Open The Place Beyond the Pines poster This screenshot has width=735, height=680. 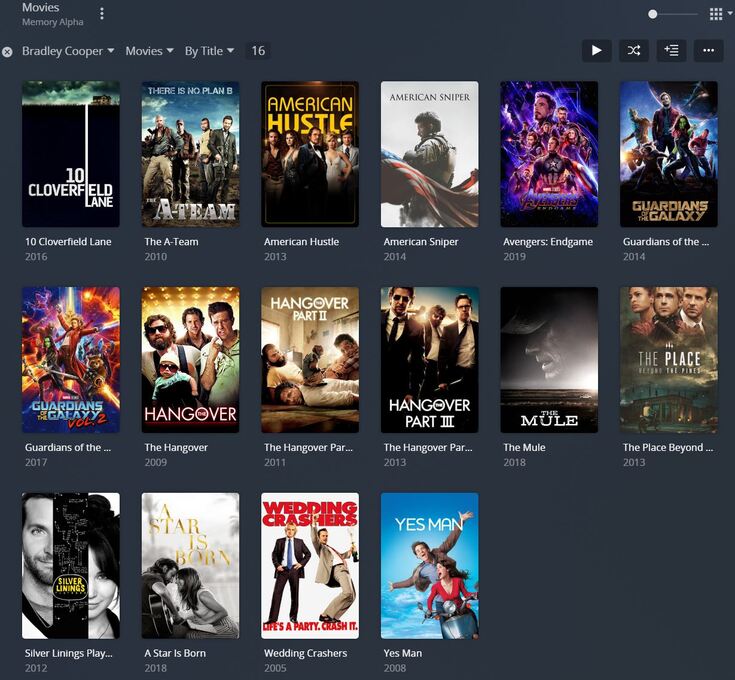668,360
